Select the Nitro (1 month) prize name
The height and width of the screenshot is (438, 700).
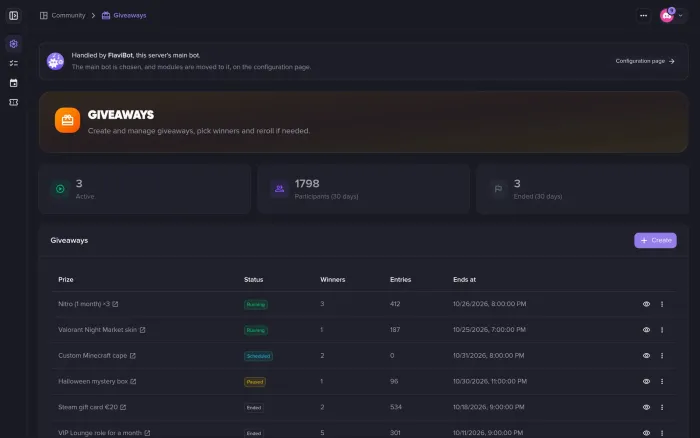(84, 304)
